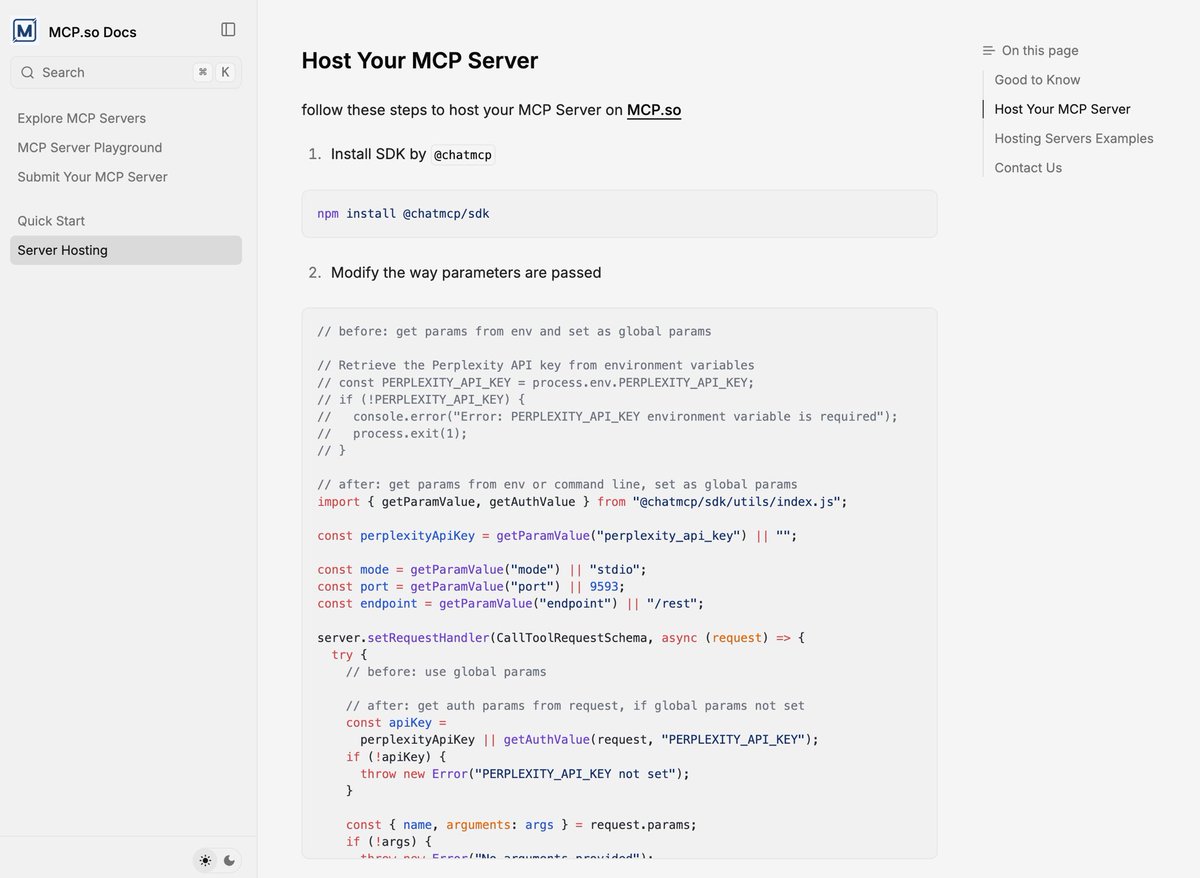This screenshot has height=878, width=1200.
Task: Open MCP.so Docs home title
Action: tap(93, 32)
